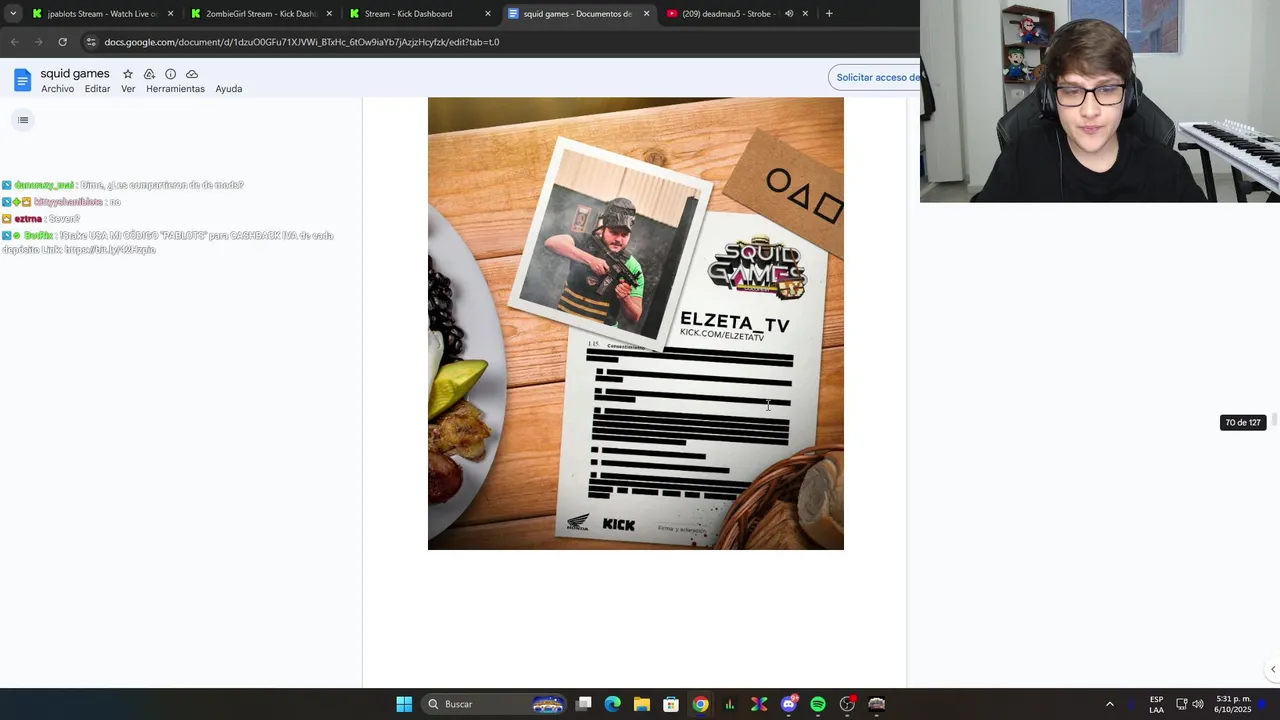Click the squid games document title

(x=75, y=74)
